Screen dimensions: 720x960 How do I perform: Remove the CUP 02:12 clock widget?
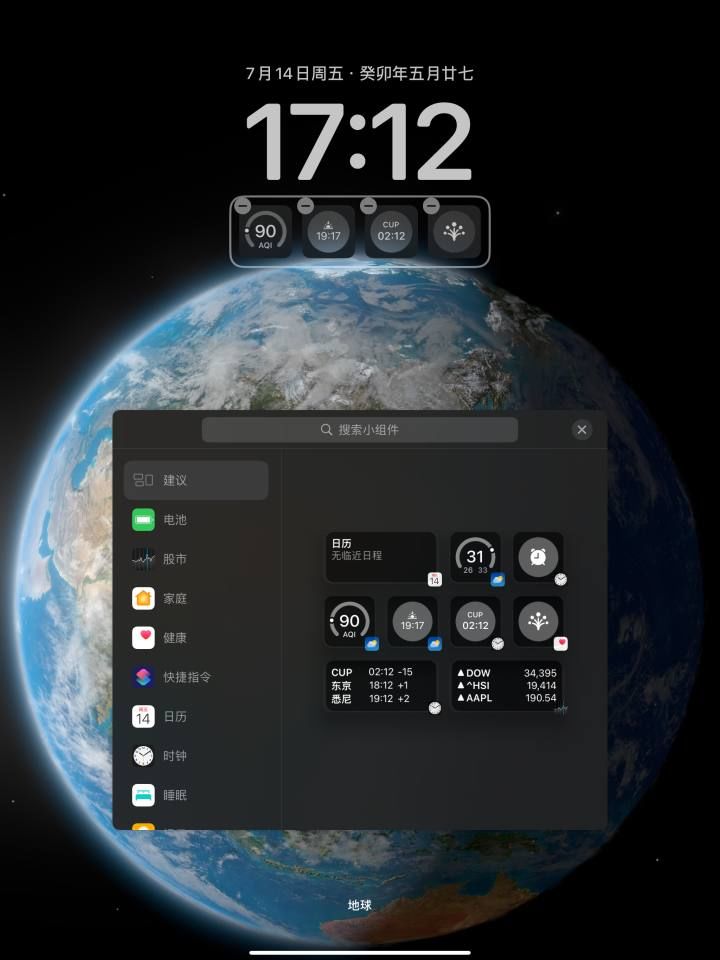[x=368, y=206]
